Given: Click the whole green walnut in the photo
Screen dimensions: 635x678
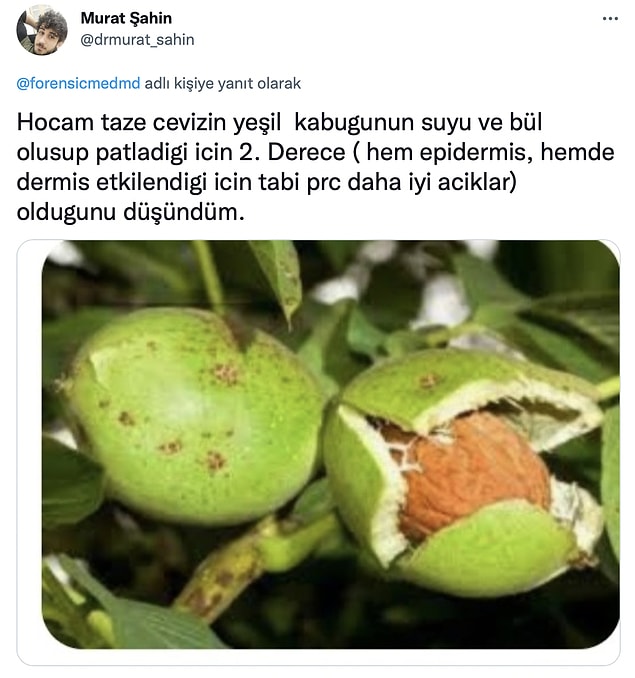Looking at the screenshot, I should coord(190,415).
